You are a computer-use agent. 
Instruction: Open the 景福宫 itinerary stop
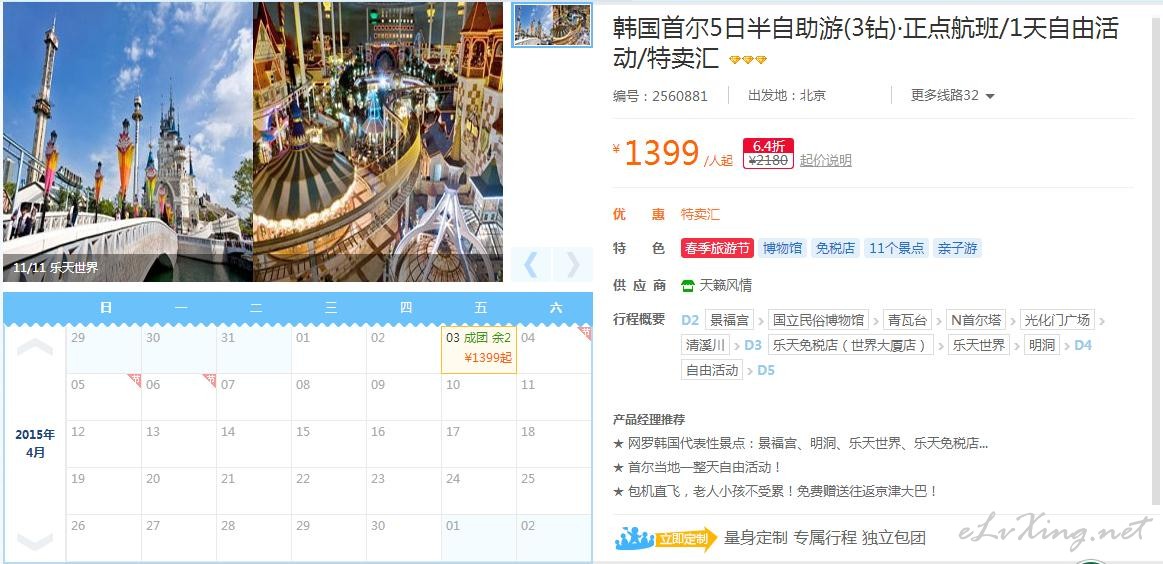pos(729,320)
